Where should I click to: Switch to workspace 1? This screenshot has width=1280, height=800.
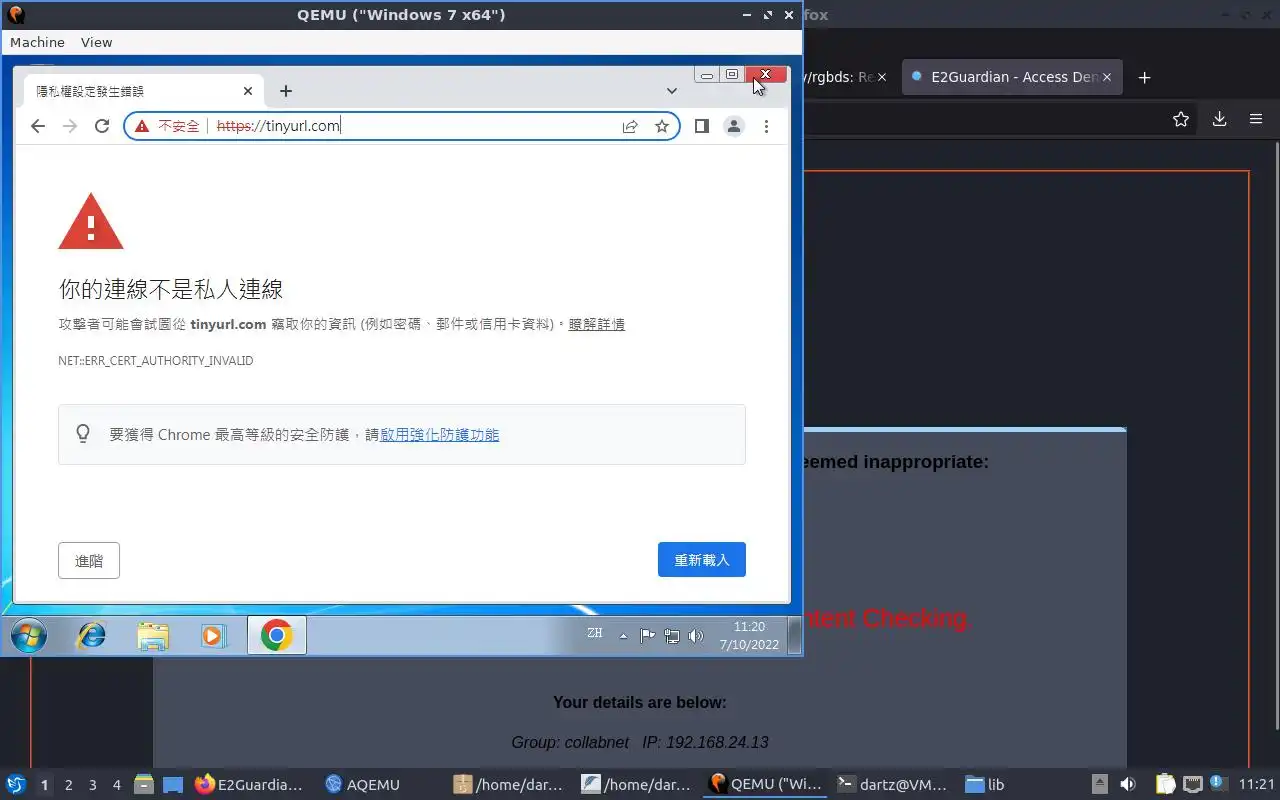point(44,785)
